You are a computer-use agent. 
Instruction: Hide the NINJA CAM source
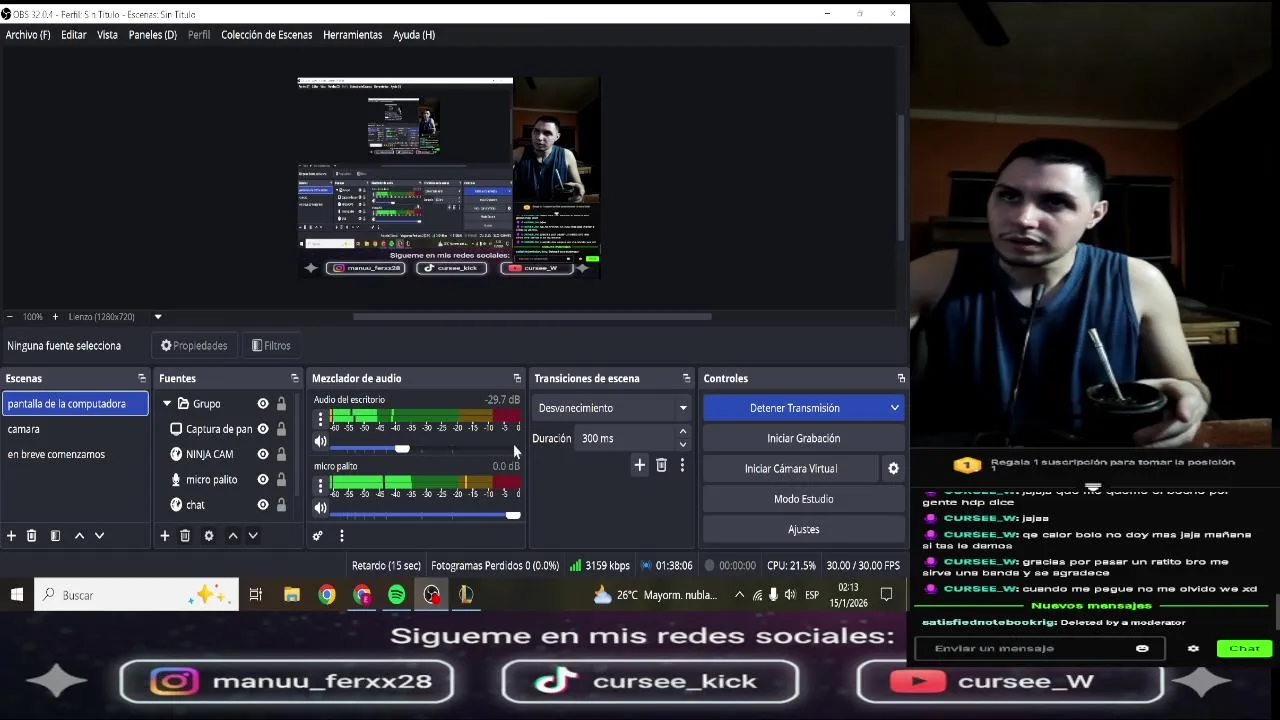263,454
